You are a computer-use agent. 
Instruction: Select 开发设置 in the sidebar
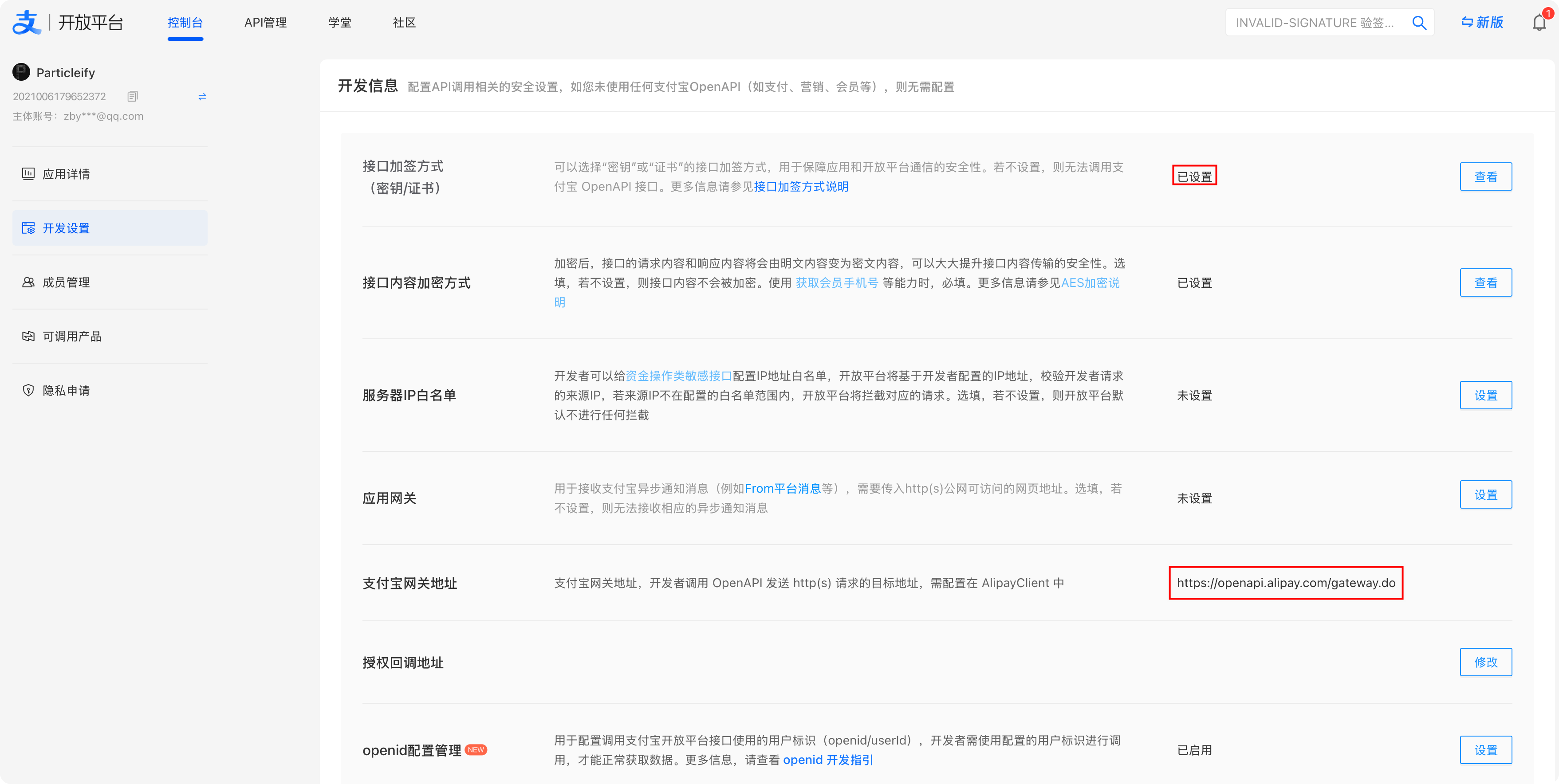110,228
